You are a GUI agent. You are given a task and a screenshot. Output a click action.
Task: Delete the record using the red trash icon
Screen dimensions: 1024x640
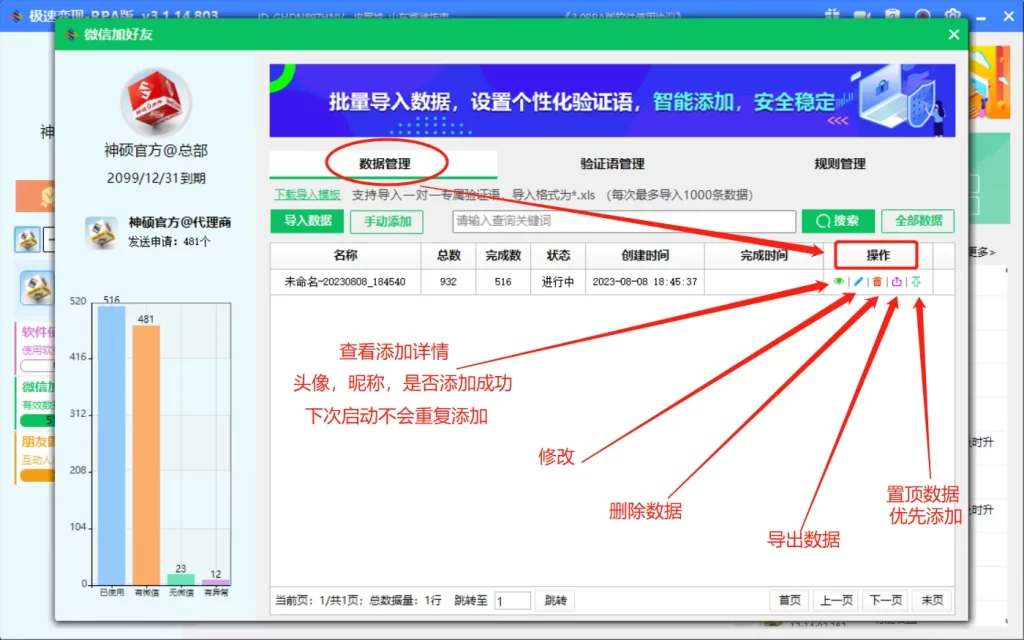pos(877,282)
